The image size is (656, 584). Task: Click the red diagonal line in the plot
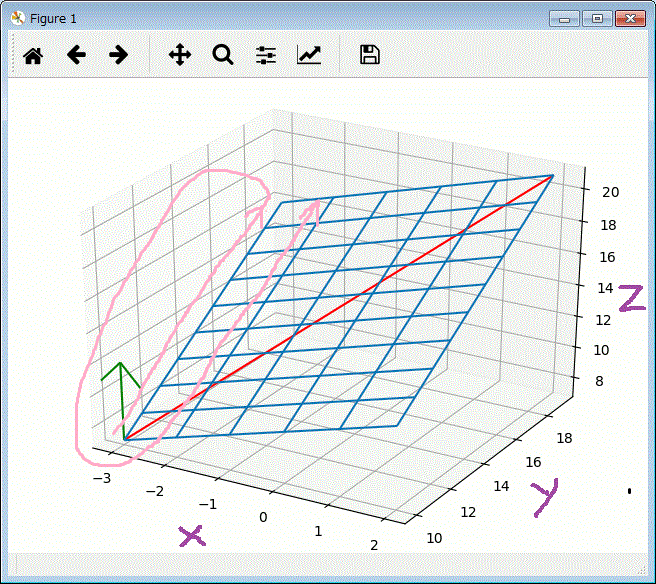[340, 307]
